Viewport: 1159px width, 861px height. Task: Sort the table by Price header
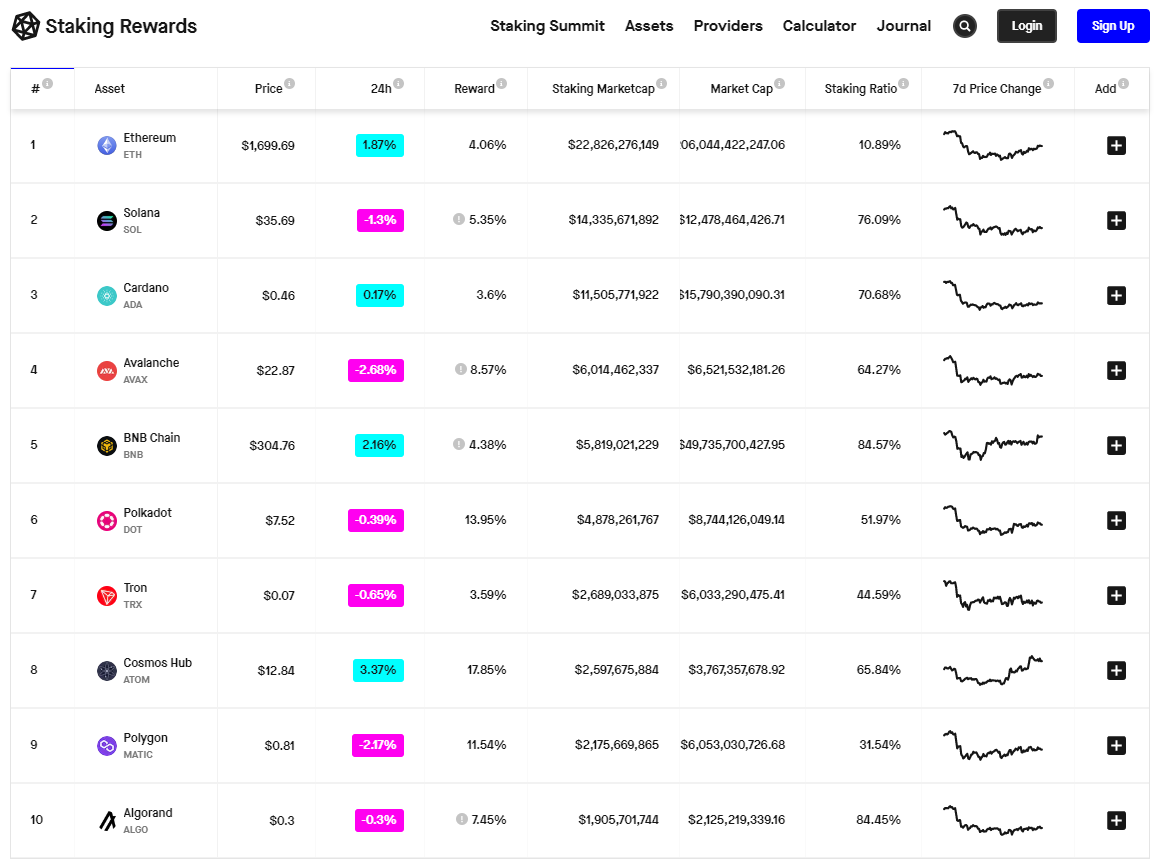[268, 89]
